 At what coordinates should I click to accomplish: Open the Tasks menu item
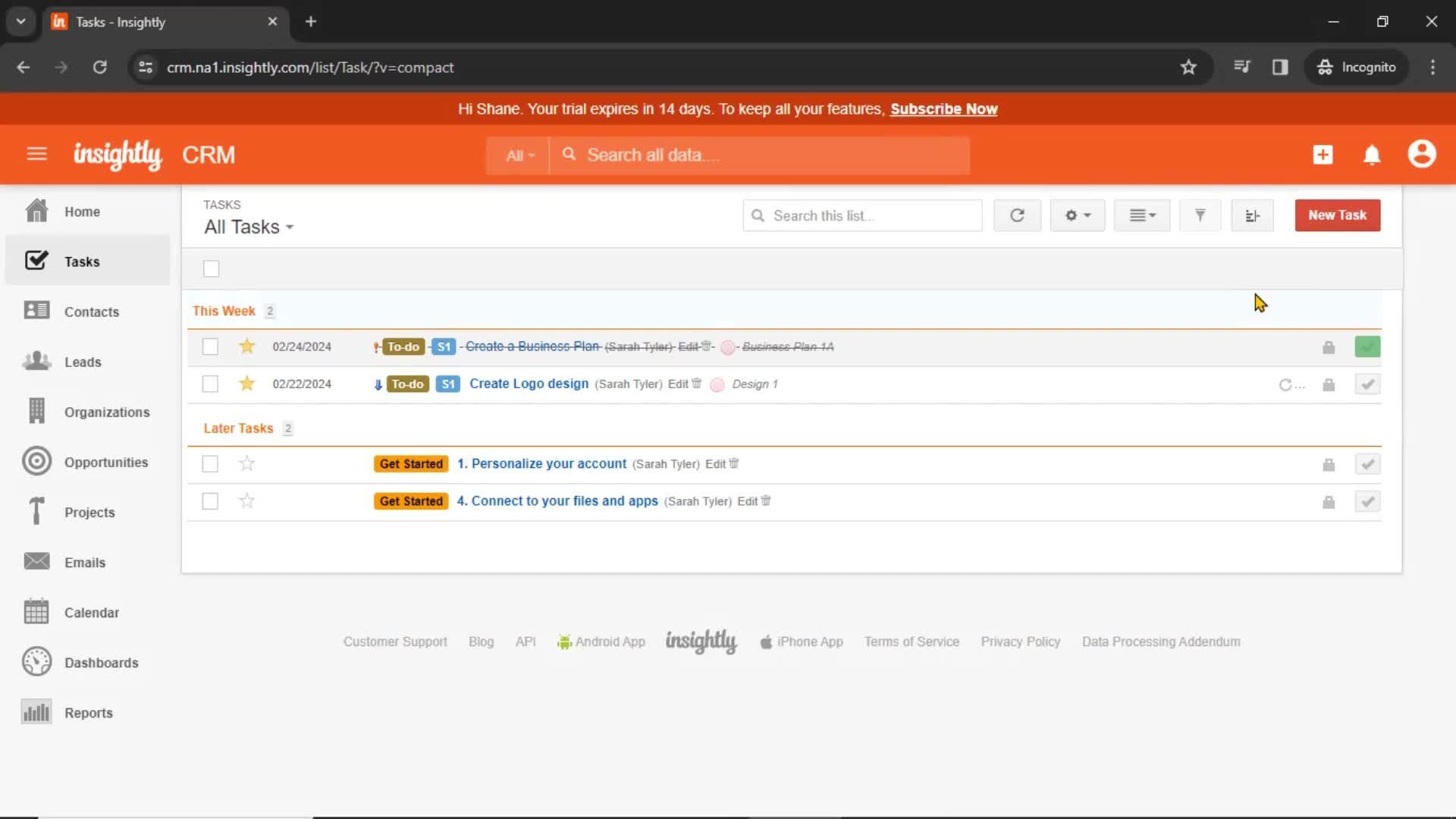coord(82,261)
